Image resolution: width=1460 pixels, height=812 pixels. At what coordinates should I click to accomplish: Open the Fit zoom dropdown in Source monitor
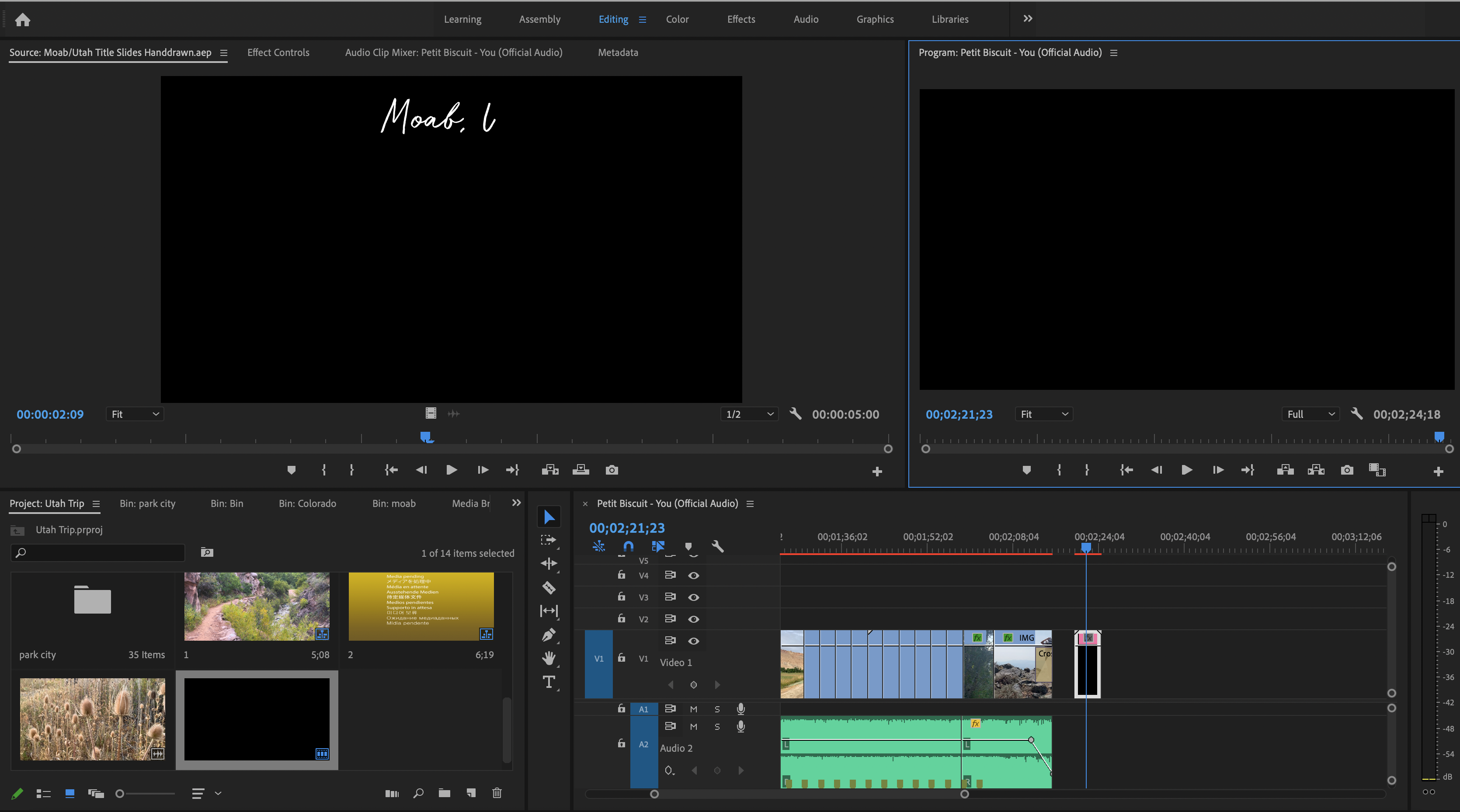point(134,414)
